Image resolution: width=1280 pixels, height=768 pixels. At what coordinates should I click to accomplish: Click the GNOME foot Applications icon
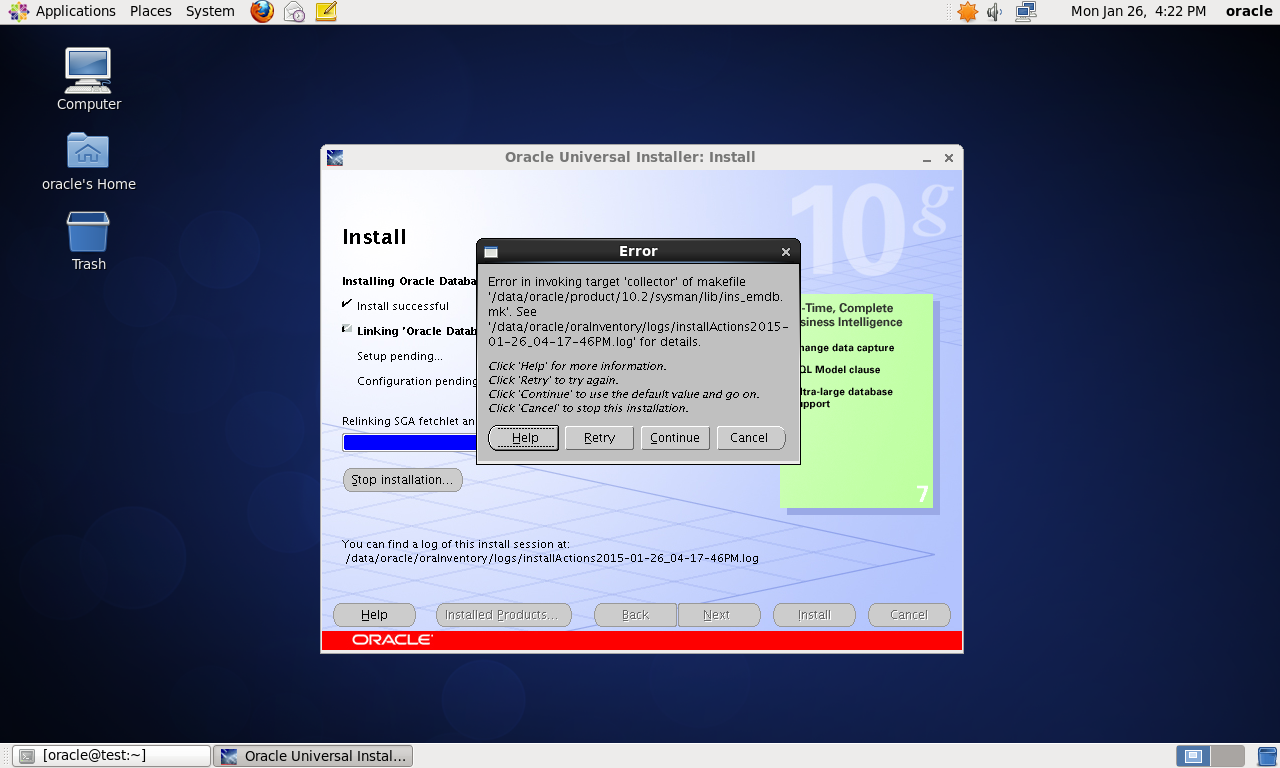[19, 12]
